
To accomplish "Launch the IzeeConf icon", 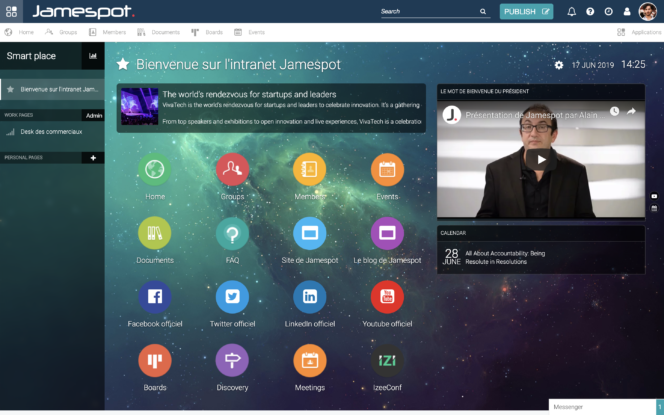I will (x=387, y=361).
